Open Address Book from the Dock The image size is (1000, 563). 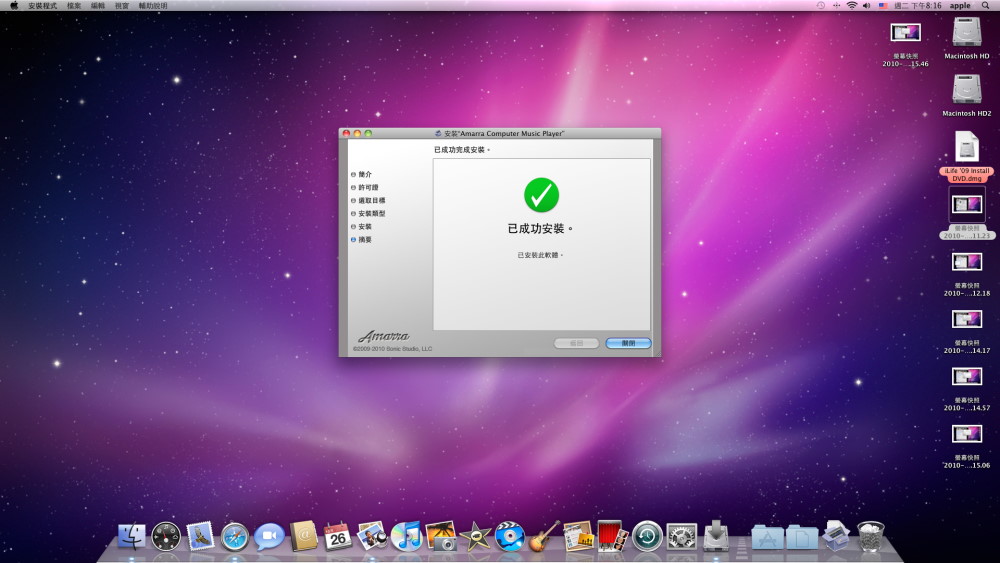(304, 536)
